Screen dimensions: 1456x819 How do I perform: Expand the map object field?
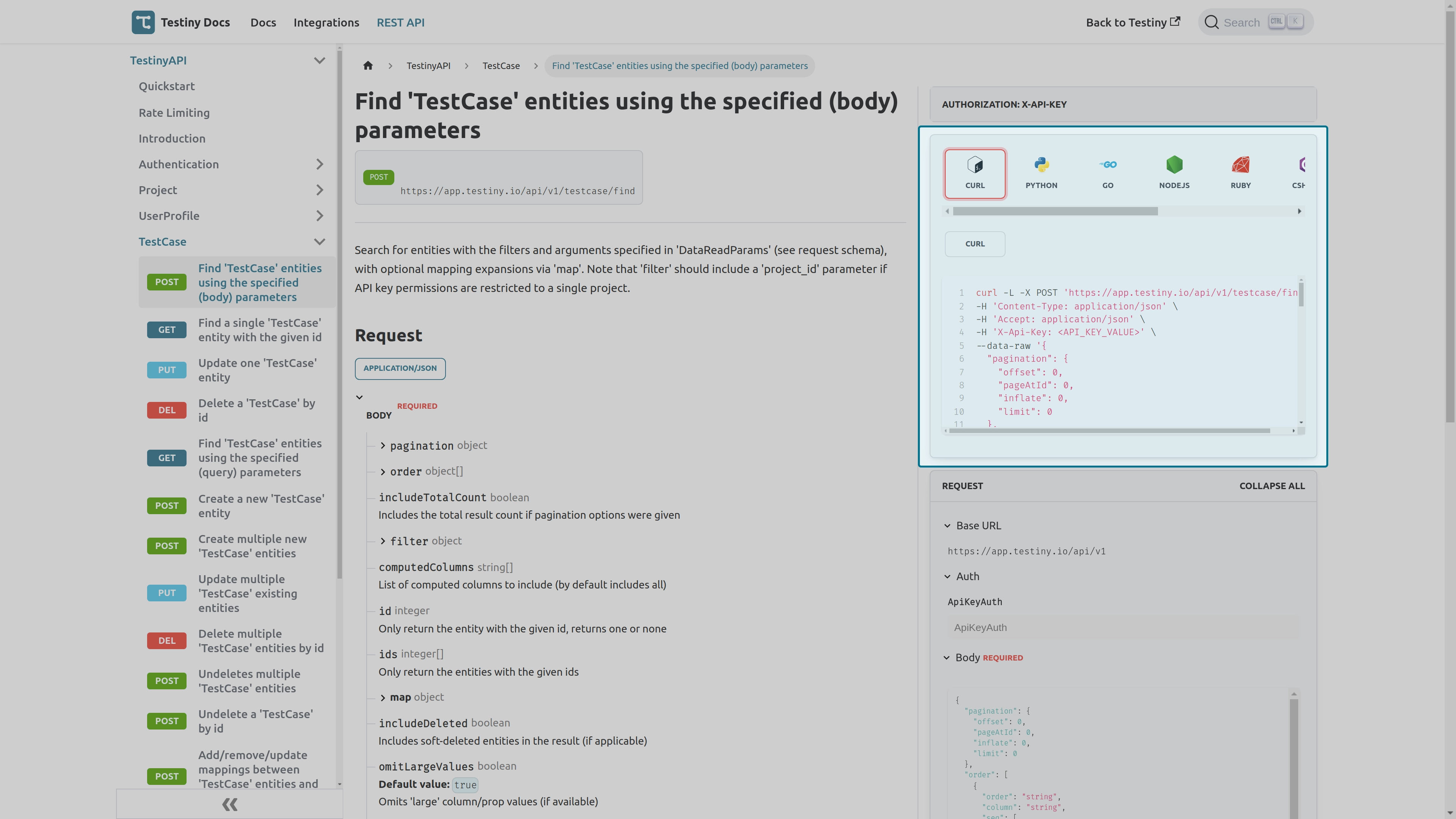(x=383, y=697)
